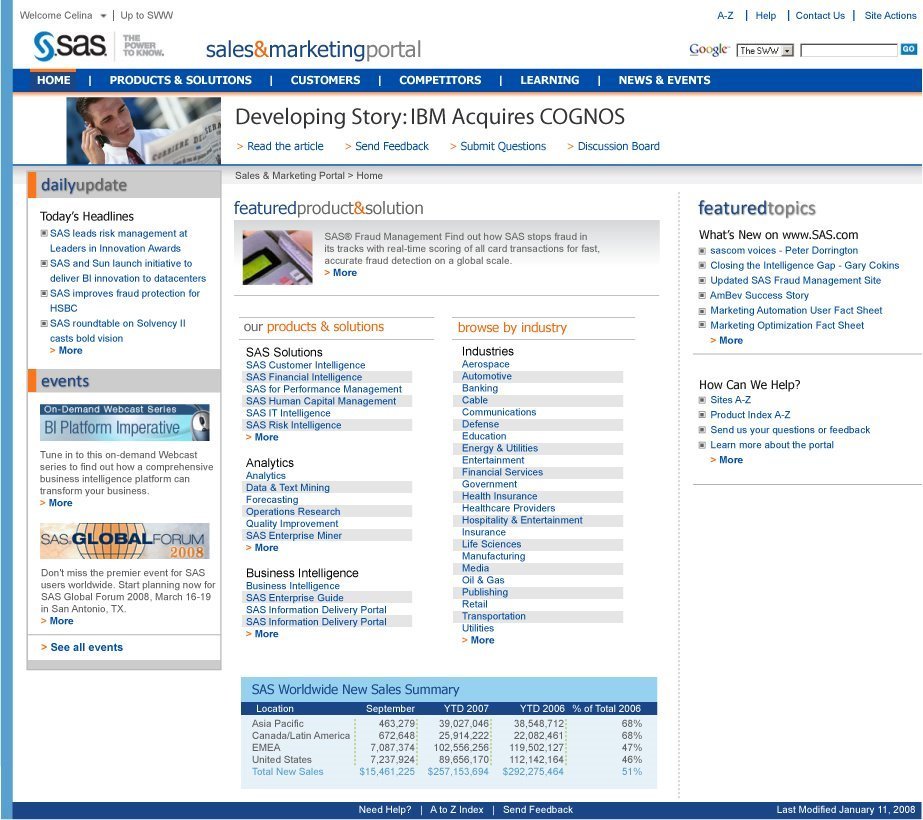Screen dimensions: 923x820
Task: Select Energy & Utilities industry
Action: 500,448
